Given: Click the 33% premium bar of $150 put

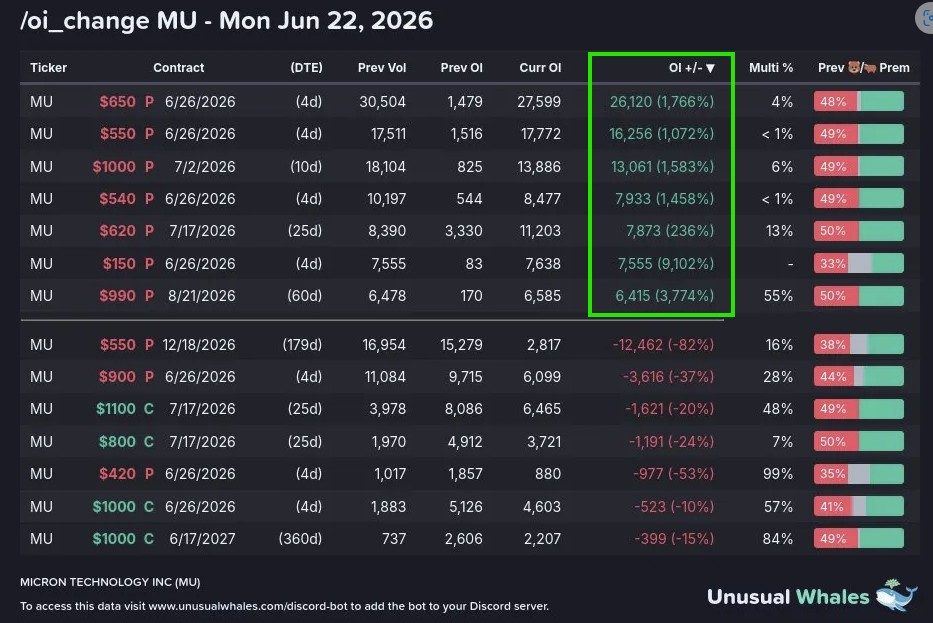Looking at the screenshot, I should pyautogui.click(x=859, y=263).
